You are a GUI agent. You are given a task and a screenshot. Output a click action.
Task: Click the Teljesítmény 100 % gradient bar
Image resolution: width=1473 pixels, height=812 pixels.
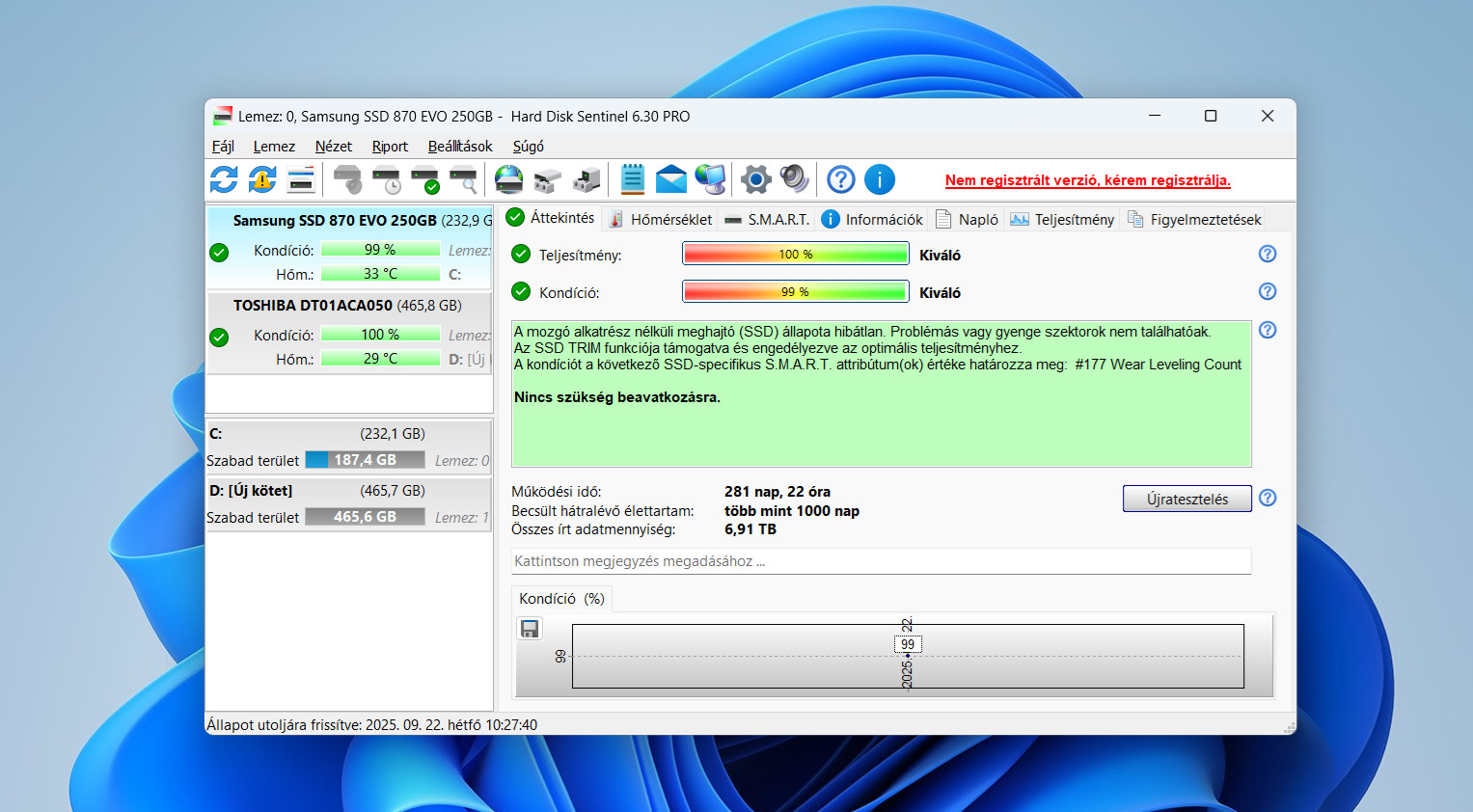[796, 254]
